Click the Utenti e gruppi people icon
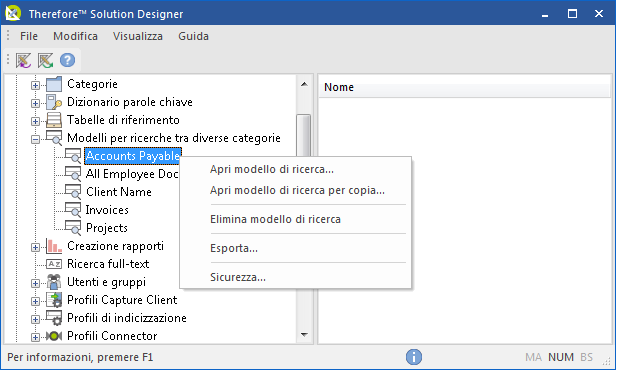 (54, 282)
